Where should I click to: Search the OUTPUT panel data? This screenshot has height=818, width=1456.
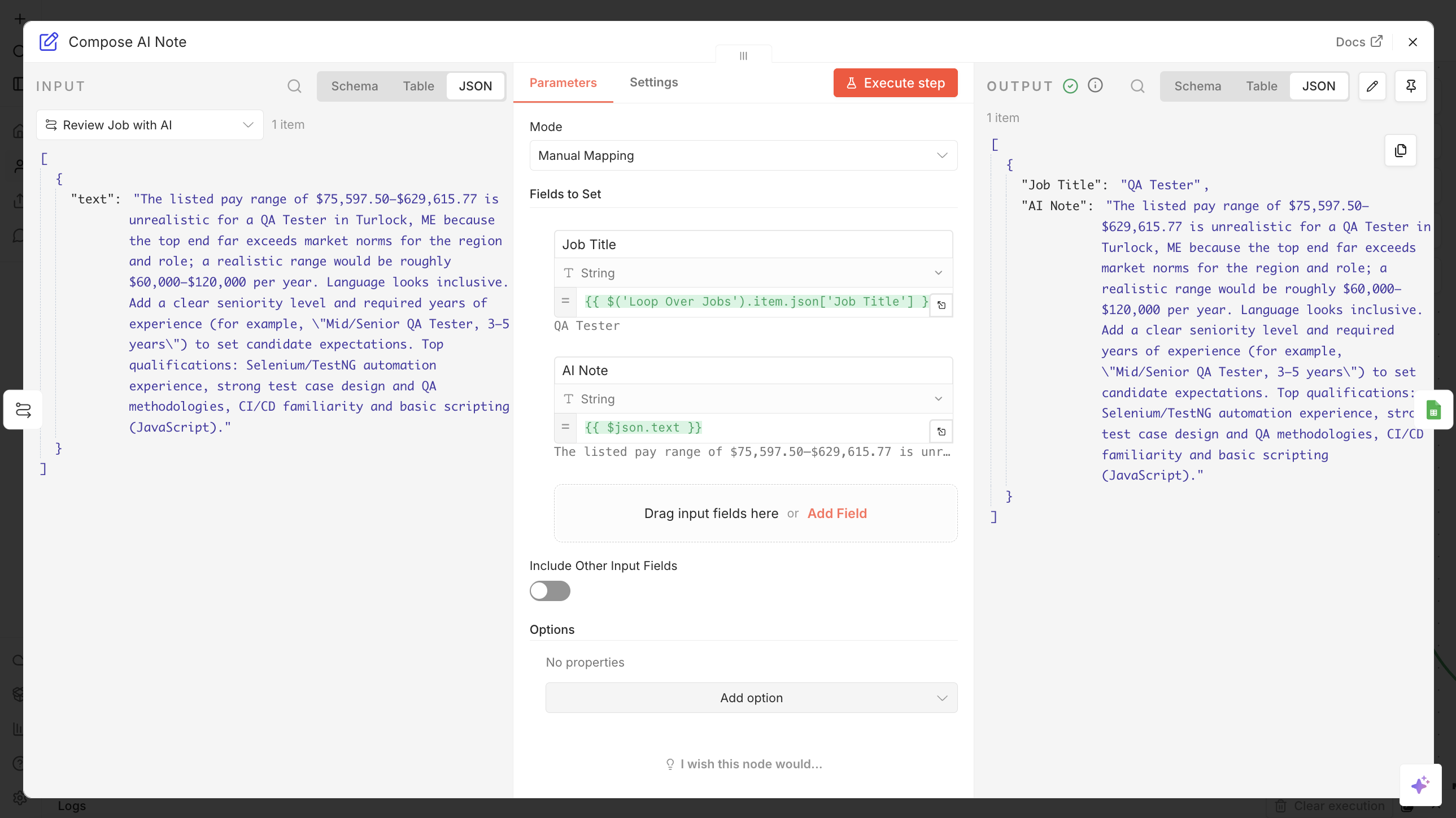[x=1137, y=86]
